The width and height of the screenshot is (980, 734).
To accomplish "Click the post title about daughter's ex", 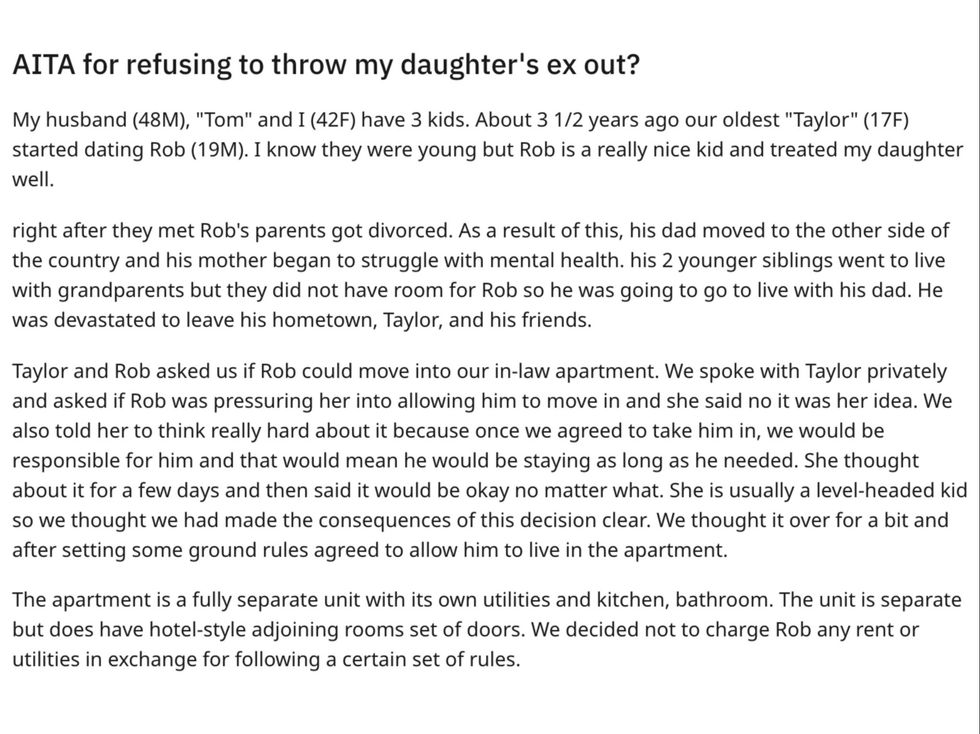I will [x=326, y=66].
